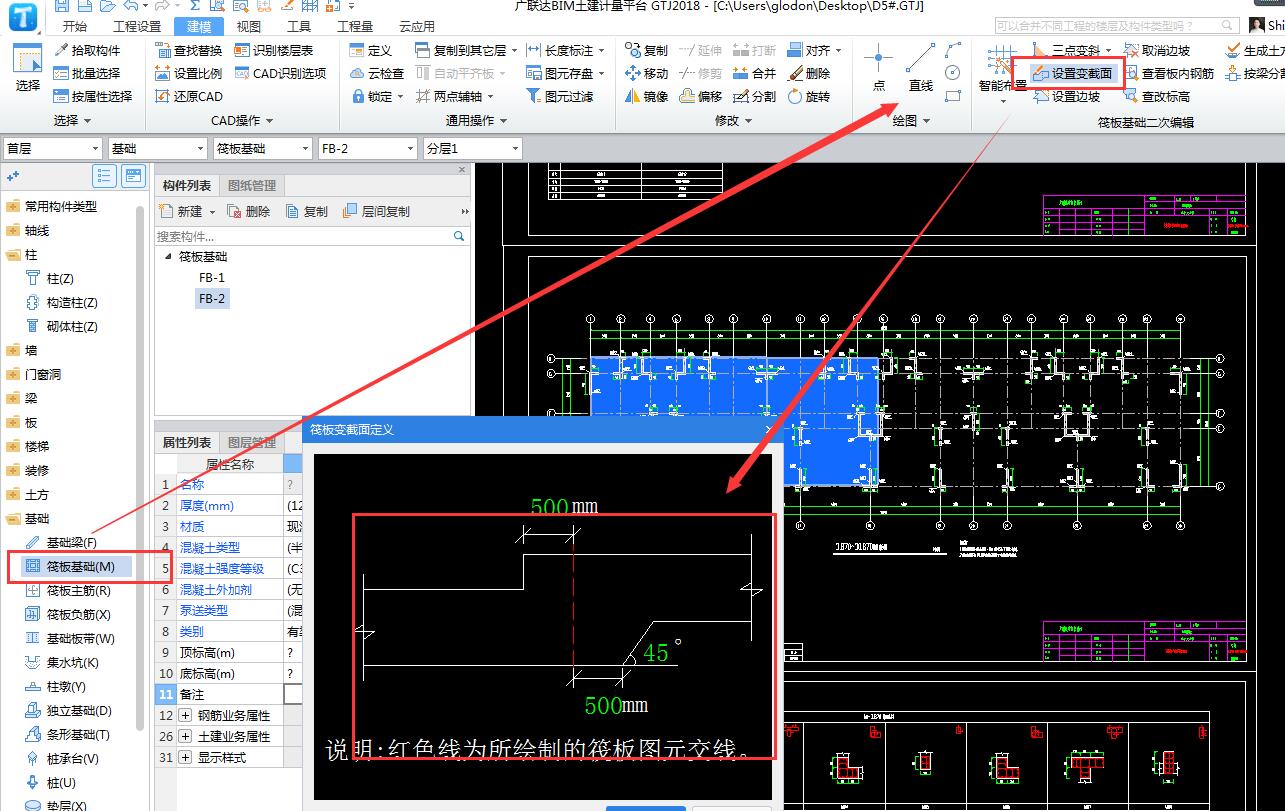The width and height of the screenshot is (1285, 811).
Task: Expand 土建业务属性 property group
Action: click(186, 736)
